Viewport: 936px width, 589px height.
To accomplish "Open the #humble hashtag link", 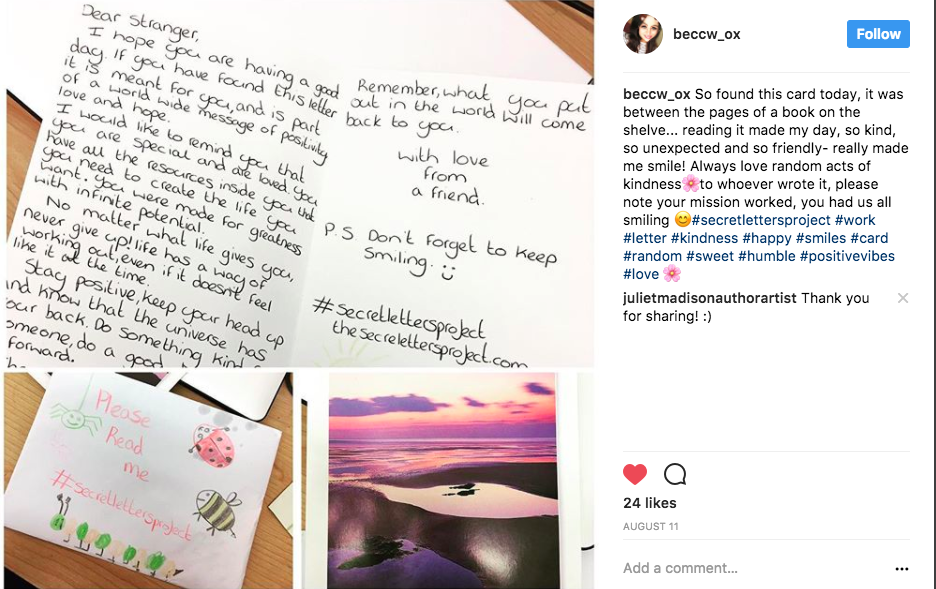I will click(766, 256).
